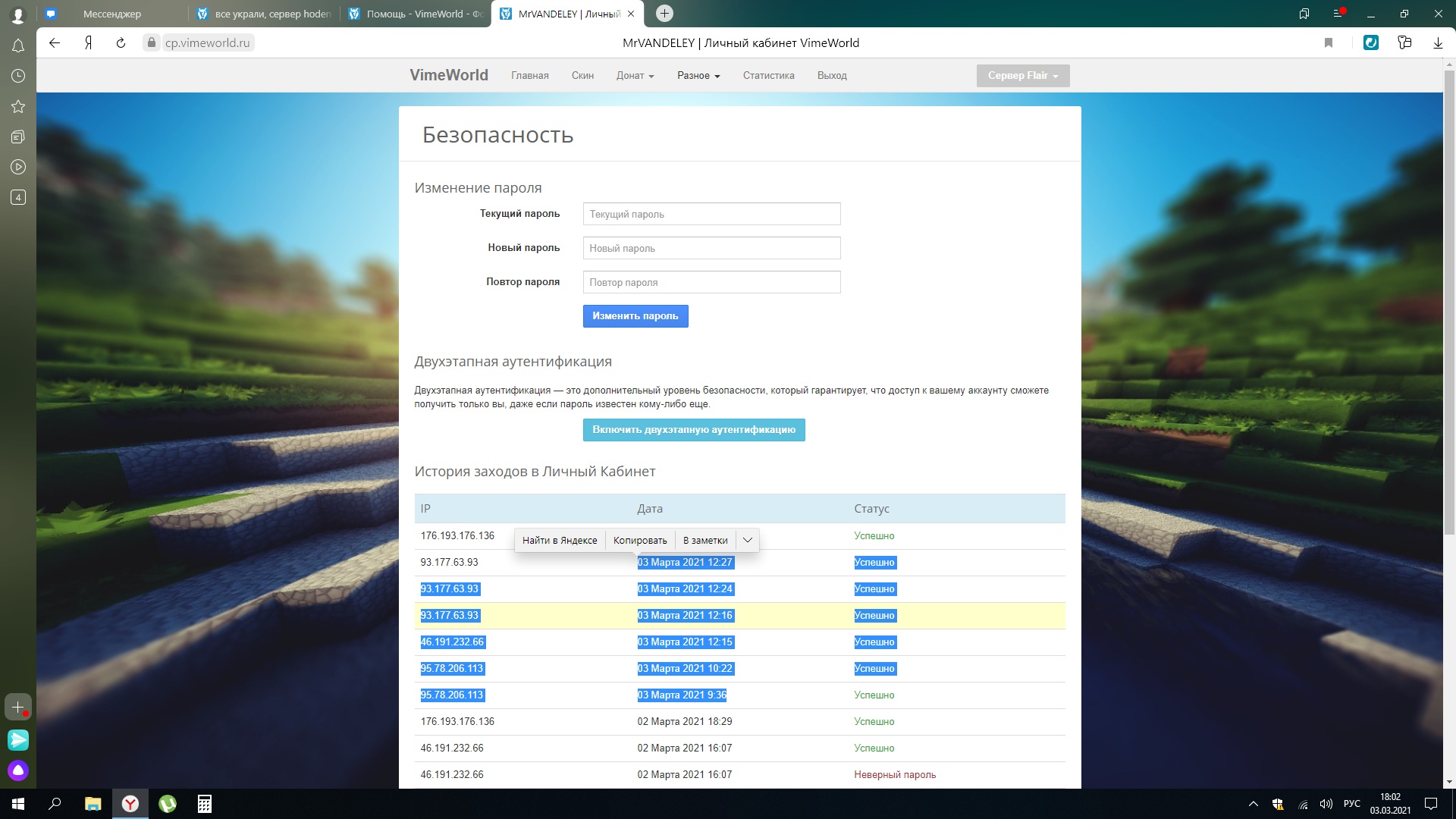Click the РУС language indicator in tray
The width and height of the screenshot is (1456, 819).
point(1351,804)
